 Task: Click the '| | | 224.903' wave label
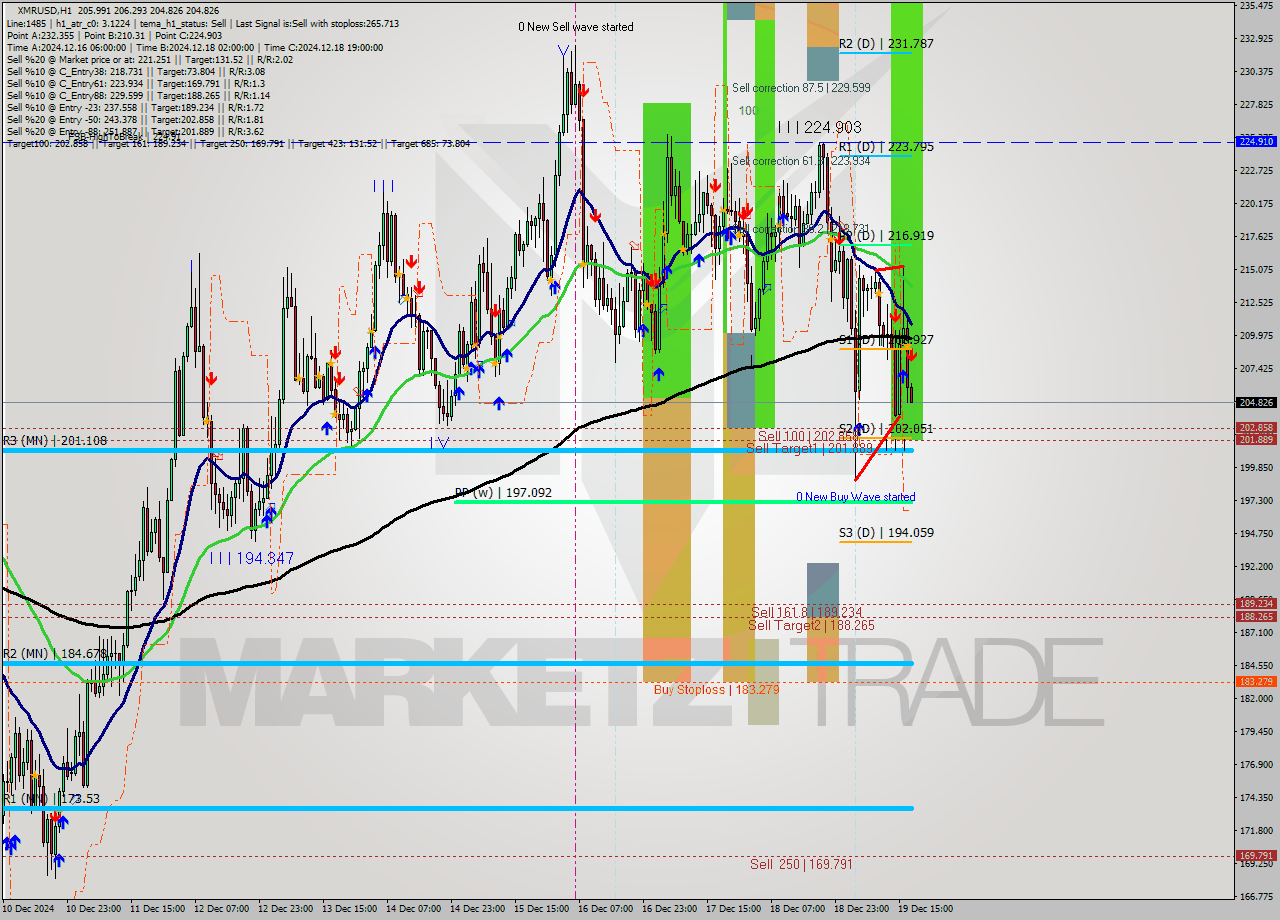pos(820,127)
